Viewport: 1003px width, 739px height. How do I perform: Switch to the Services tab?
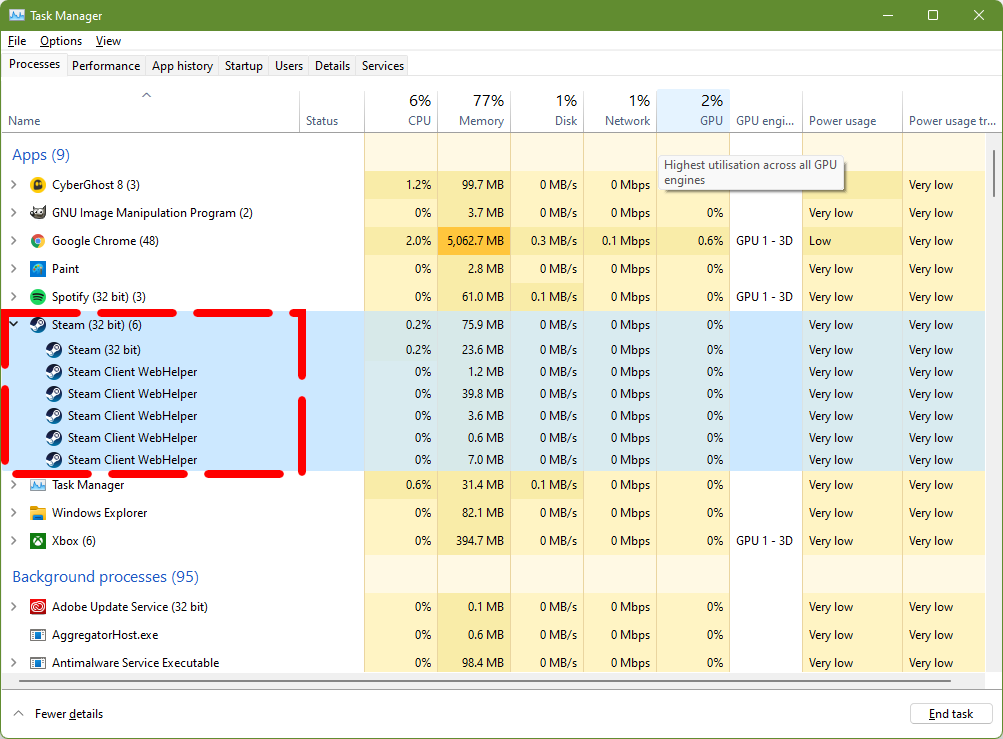(x=383, y=66)
